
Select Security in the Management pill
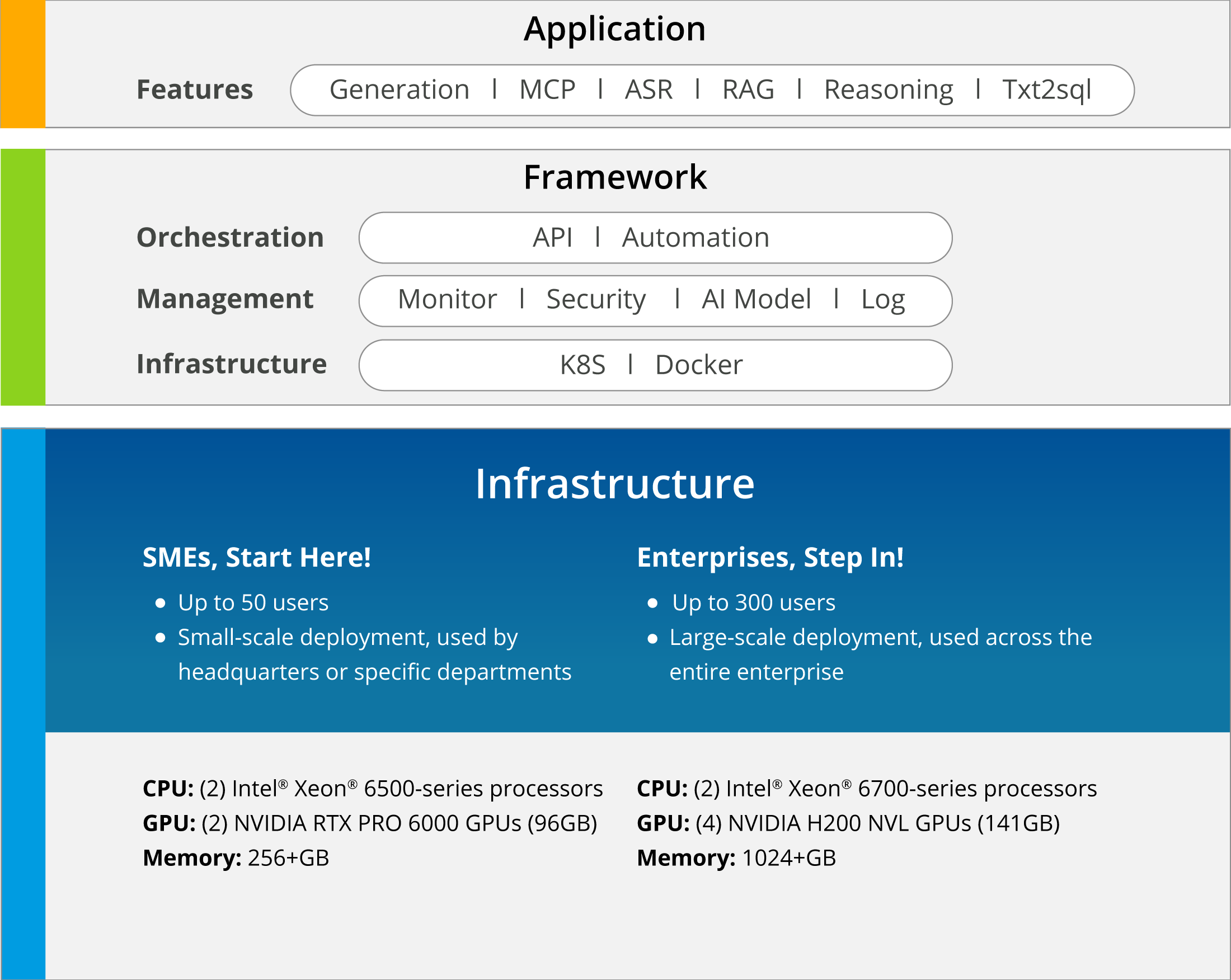coord(595,301)
